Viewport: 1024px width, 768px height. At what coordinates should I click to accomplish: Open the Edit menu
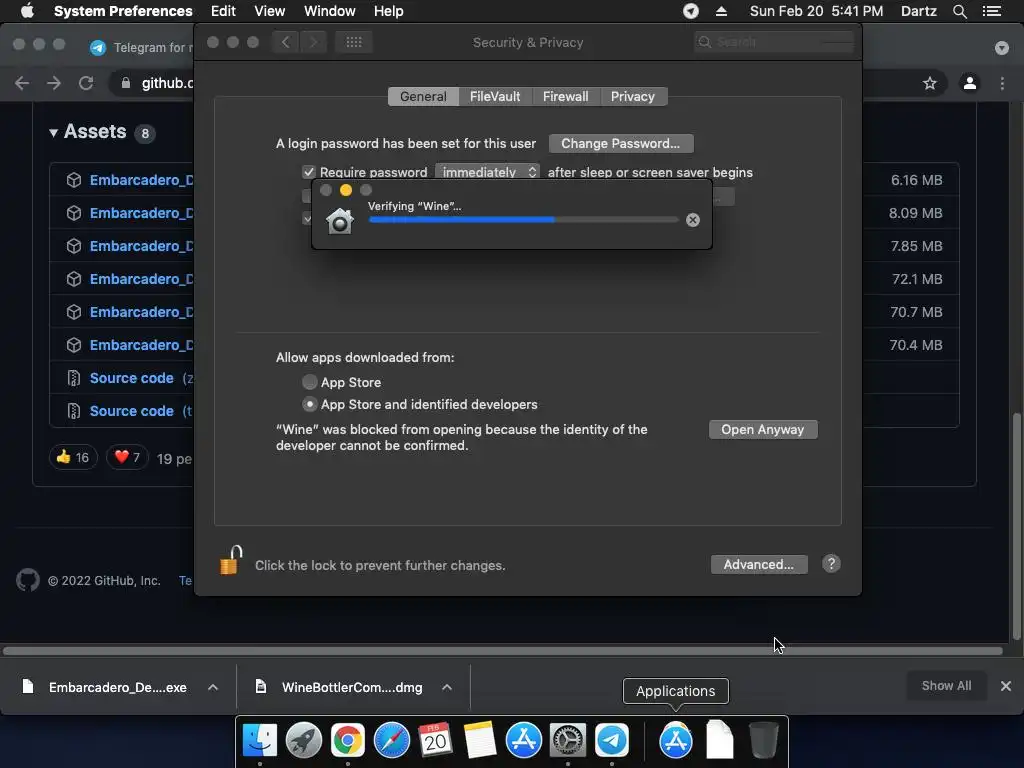pyautogui.click(x=223, y=11)
